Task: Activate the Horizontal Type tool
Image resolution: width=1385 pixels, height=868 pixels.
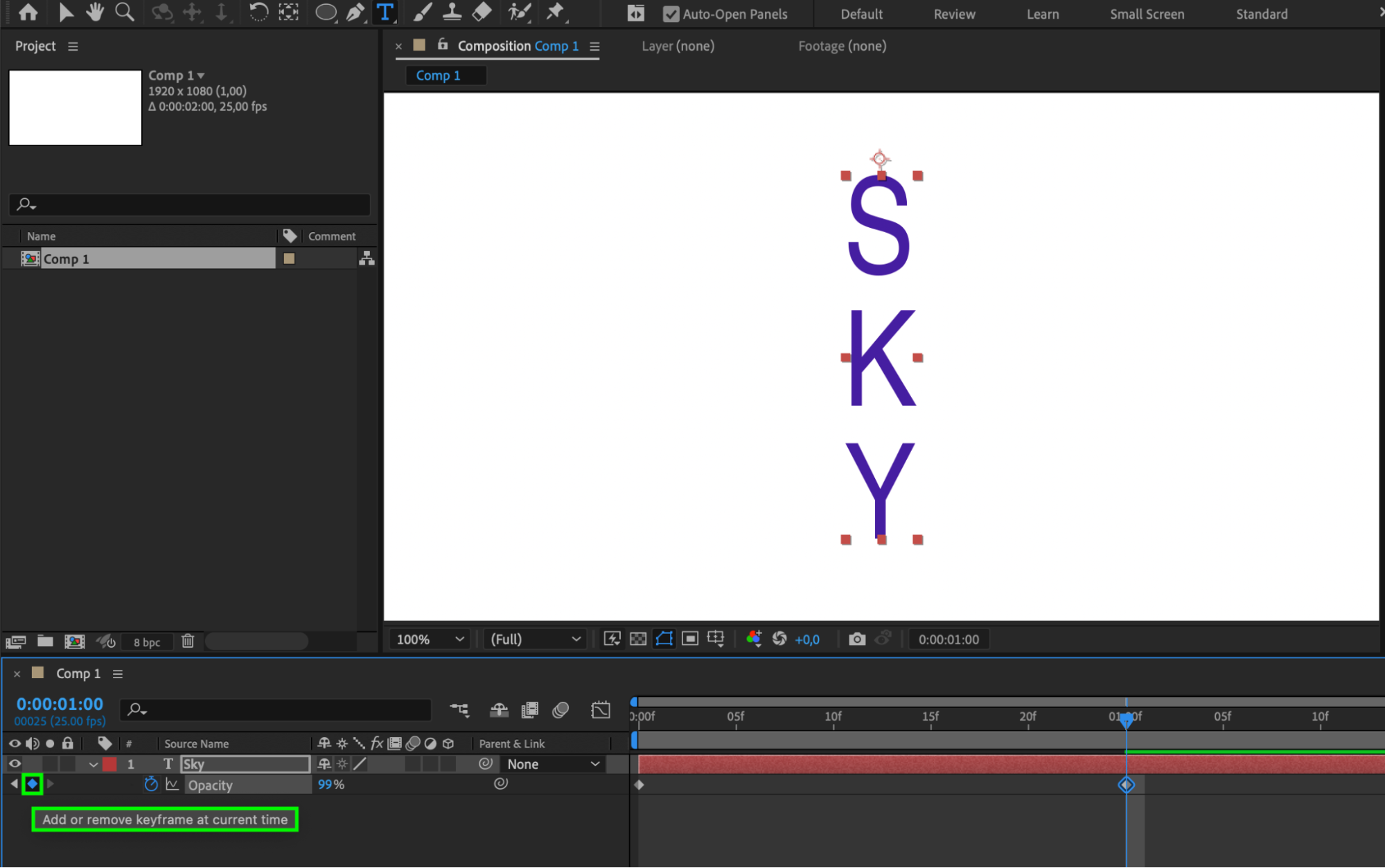Action: (x=385, y=12)
